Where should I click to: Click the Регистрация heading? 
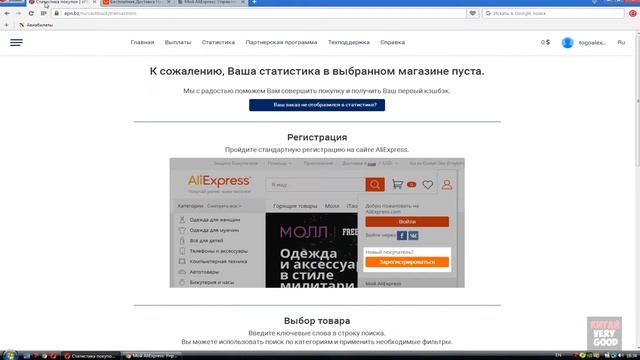coord(317,137)
